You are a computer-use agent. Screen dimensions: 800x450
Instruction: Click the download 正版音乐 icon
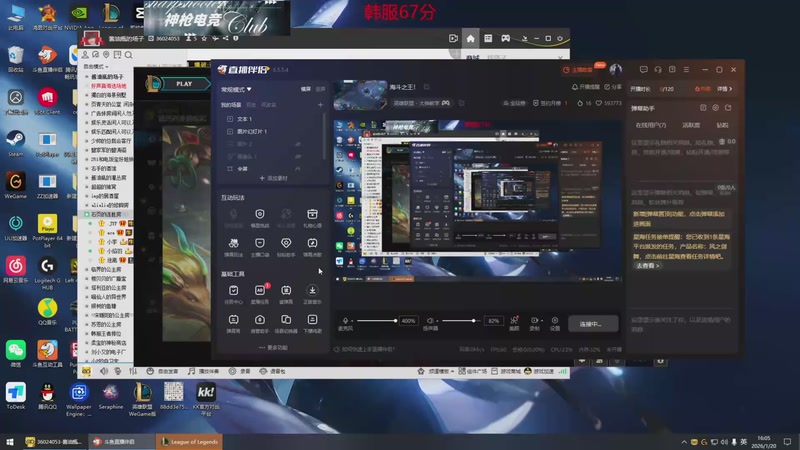click(x=312, y=290)
